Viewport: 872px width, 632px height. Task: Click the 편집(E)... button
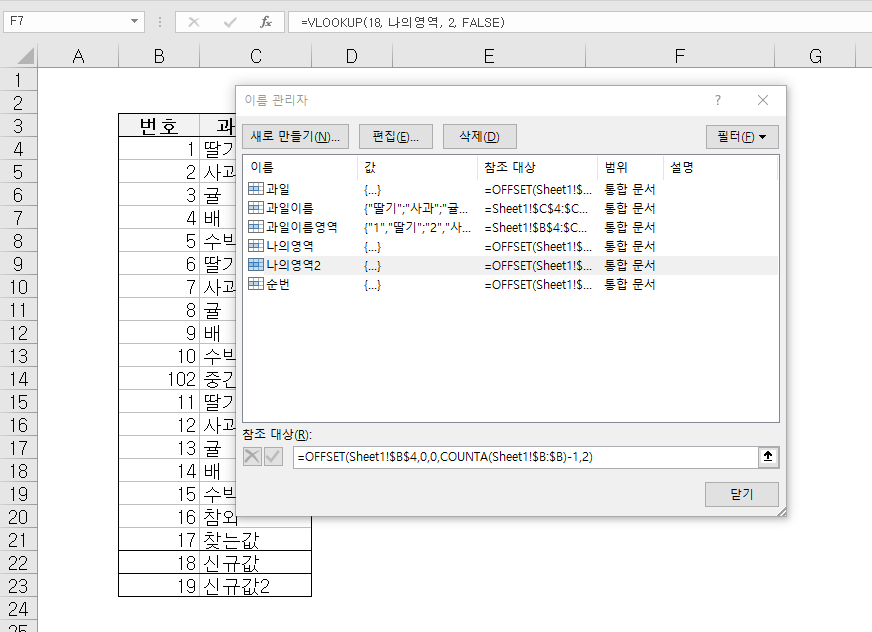pos(395,136)
